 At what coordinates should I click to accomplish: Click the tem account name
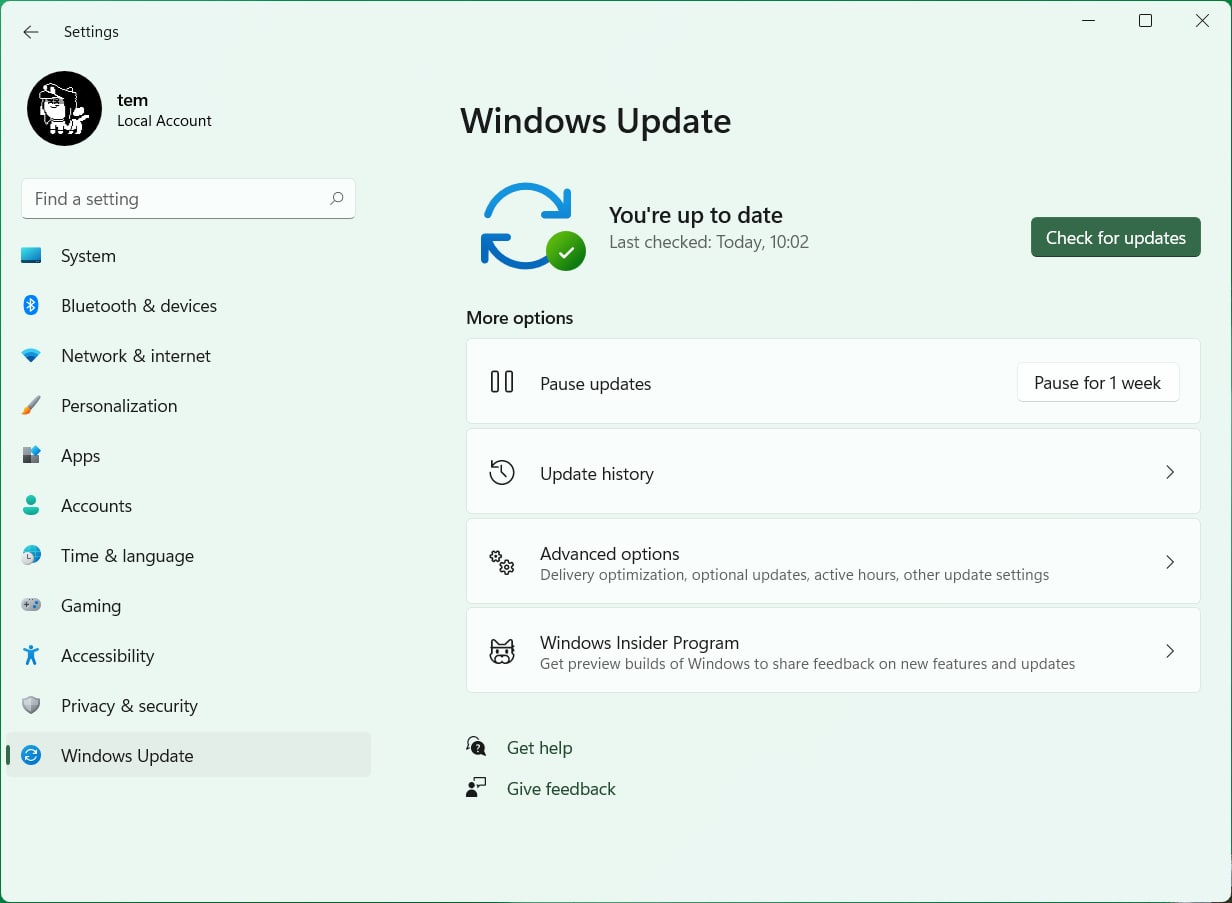point(132,100)
